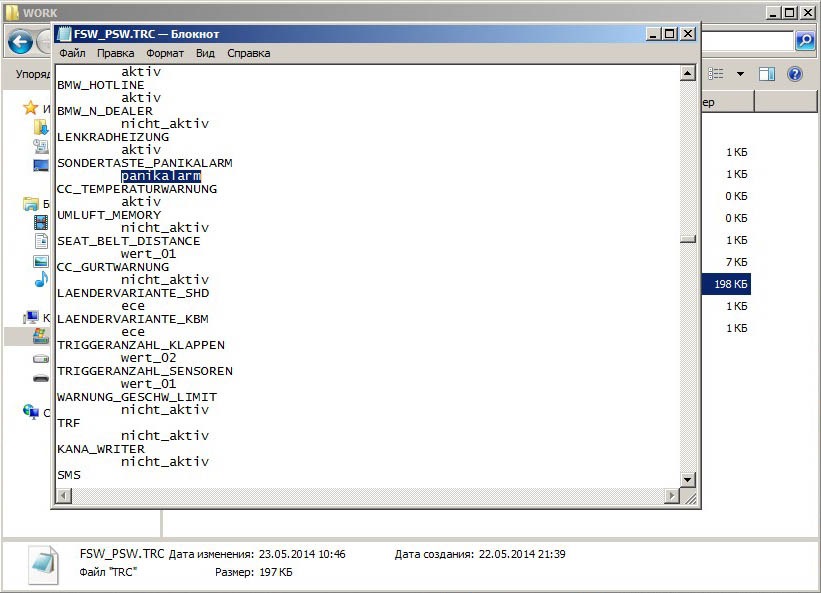
Task: Click the line LAENDERVARIANTE_KBM
Action: 133,319
